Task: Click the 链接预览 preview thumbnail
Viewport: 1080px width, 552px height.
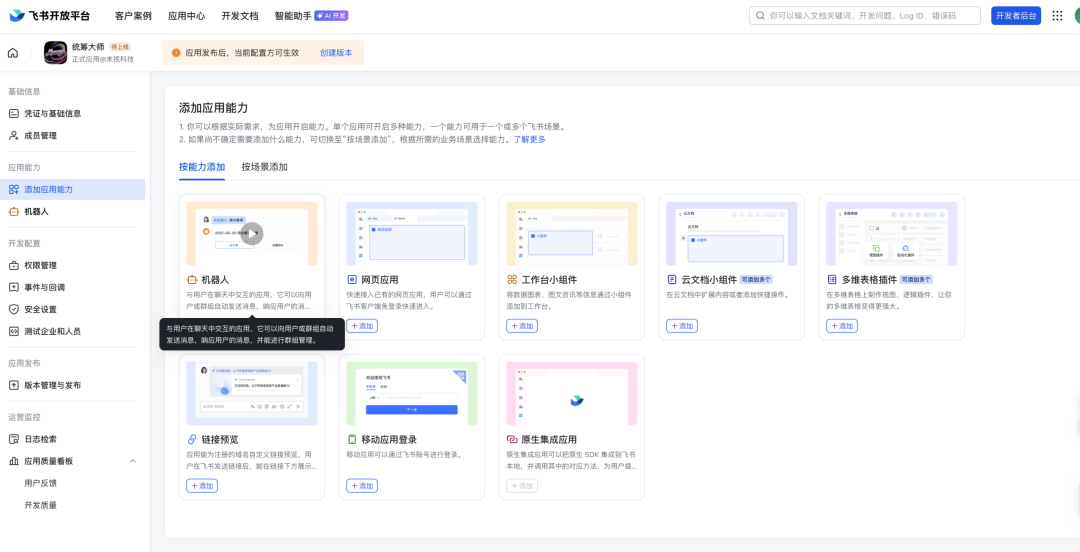Action: (252, 393)
